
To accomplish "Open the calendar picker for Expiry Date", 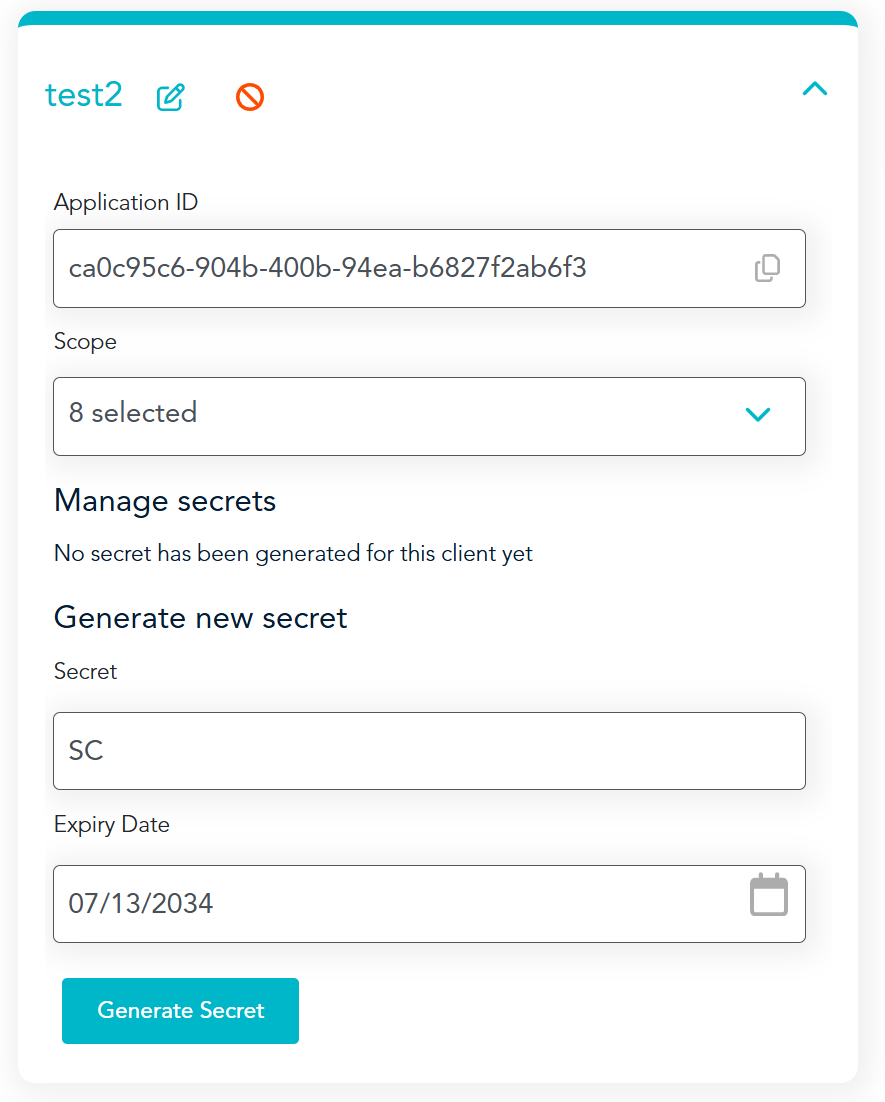I will point(768,895).
